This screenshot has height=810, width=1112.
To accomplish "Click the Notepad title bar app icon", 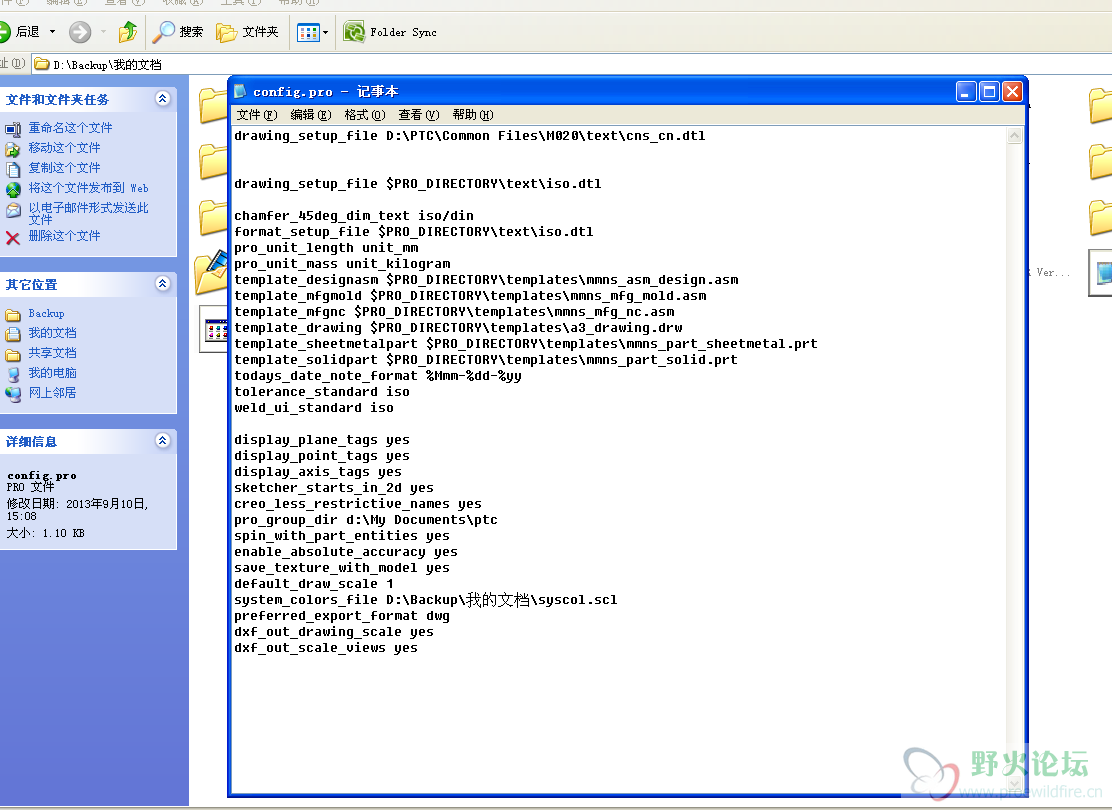I will 240,91.
